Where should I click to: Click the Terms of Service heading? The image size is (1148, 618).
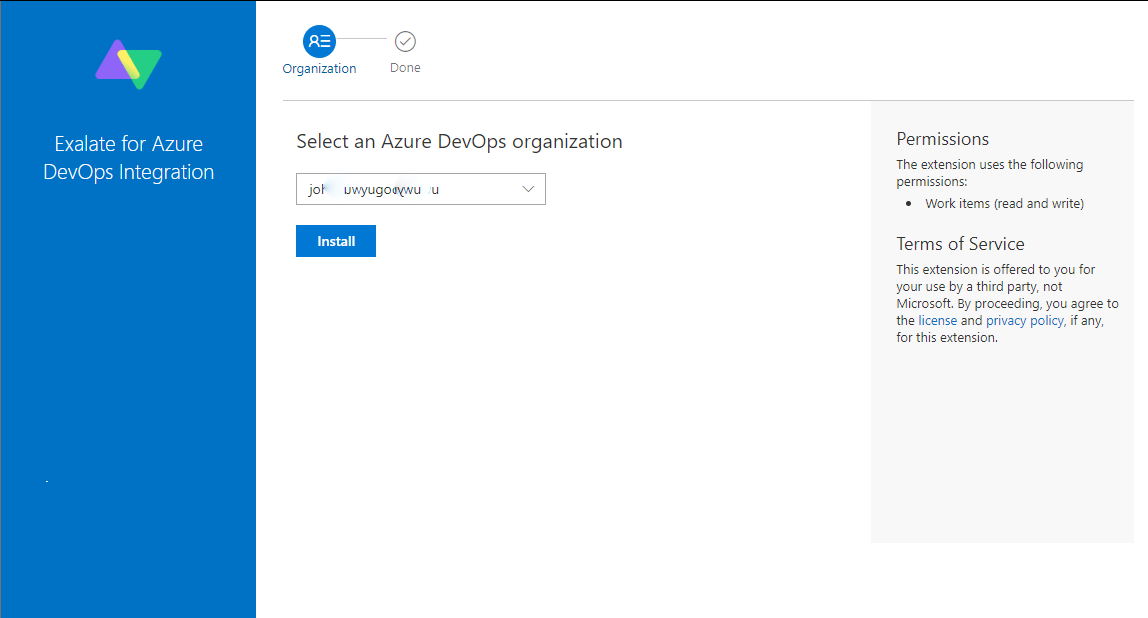[960, 244]
